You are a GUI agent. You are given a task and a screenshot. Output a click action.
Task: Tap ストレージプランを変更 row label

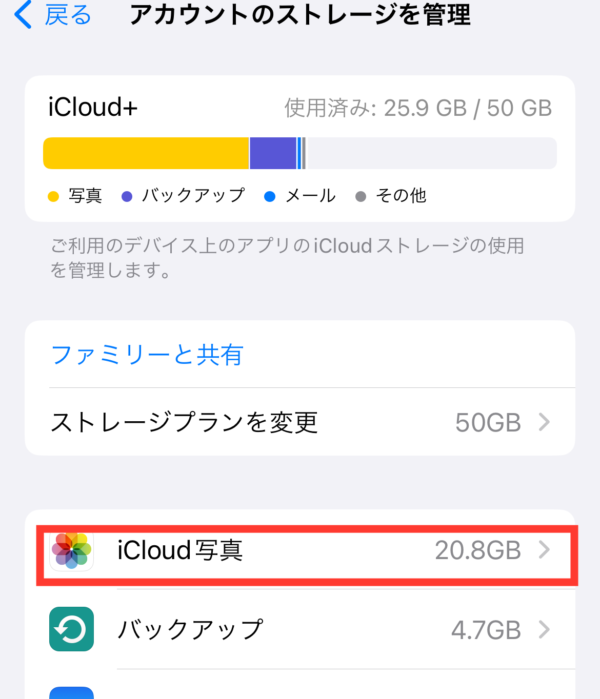tap(184, 422)
